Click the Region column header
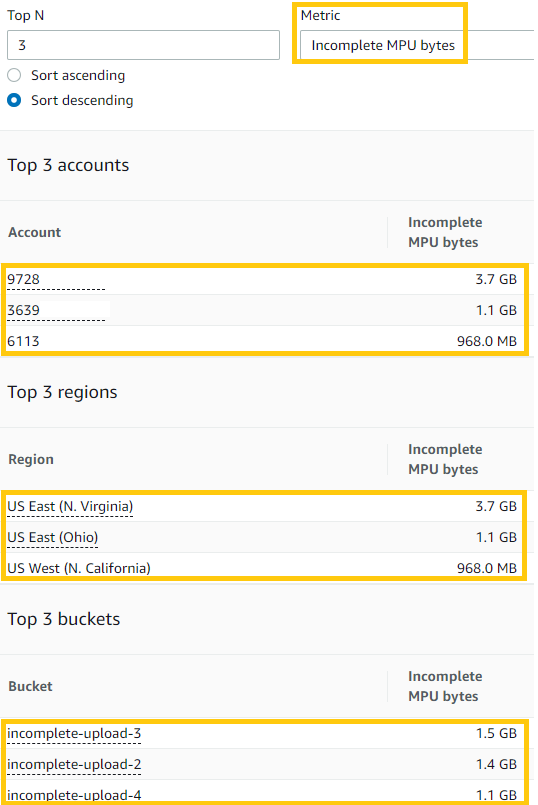This screenshot has height=805, width=538. tap(31, 459)
